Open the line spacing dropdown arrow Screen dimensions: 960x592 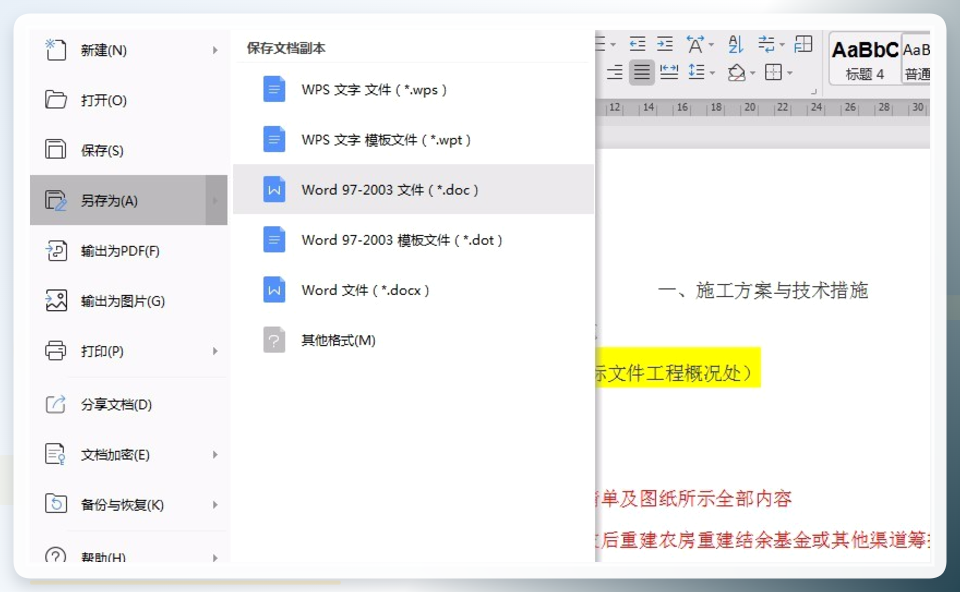pyautogui.click(x=712, y=73)
